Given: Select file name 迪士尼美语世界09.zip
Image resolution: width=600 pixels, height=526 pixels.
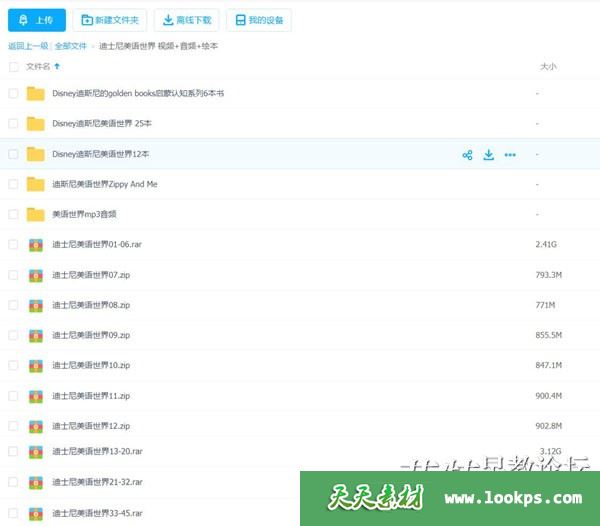Looking at the screenshot, I should point(91,335).
